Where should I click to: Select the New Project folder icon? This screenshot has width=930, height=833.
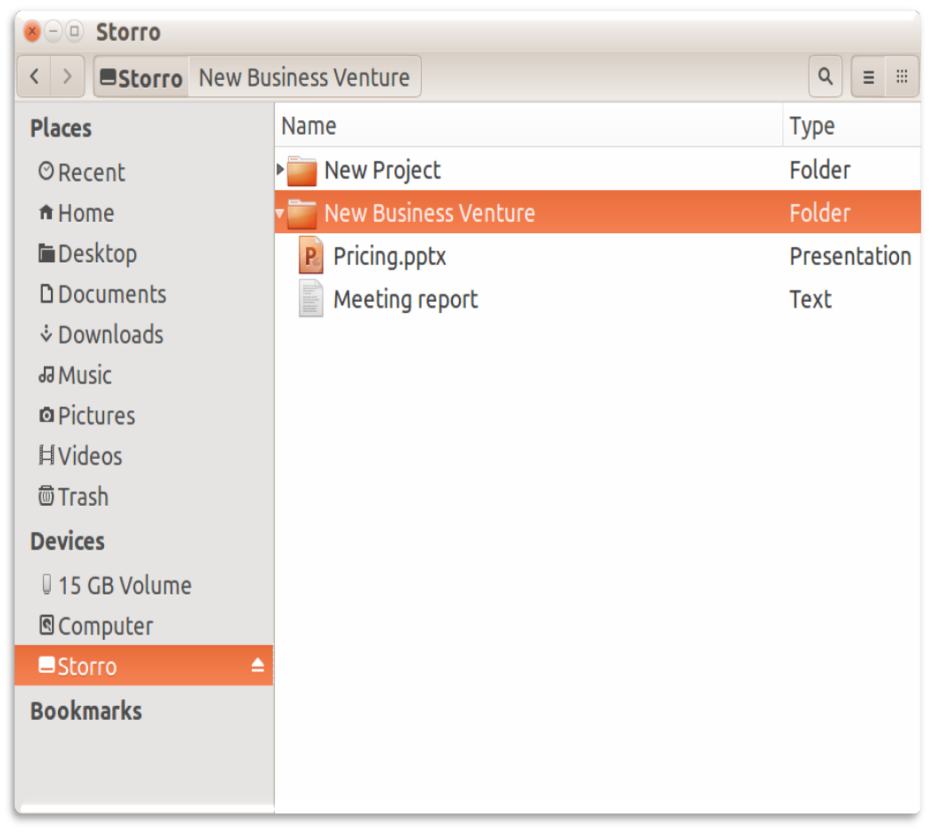pyautogui.click(x=301, y=171)
